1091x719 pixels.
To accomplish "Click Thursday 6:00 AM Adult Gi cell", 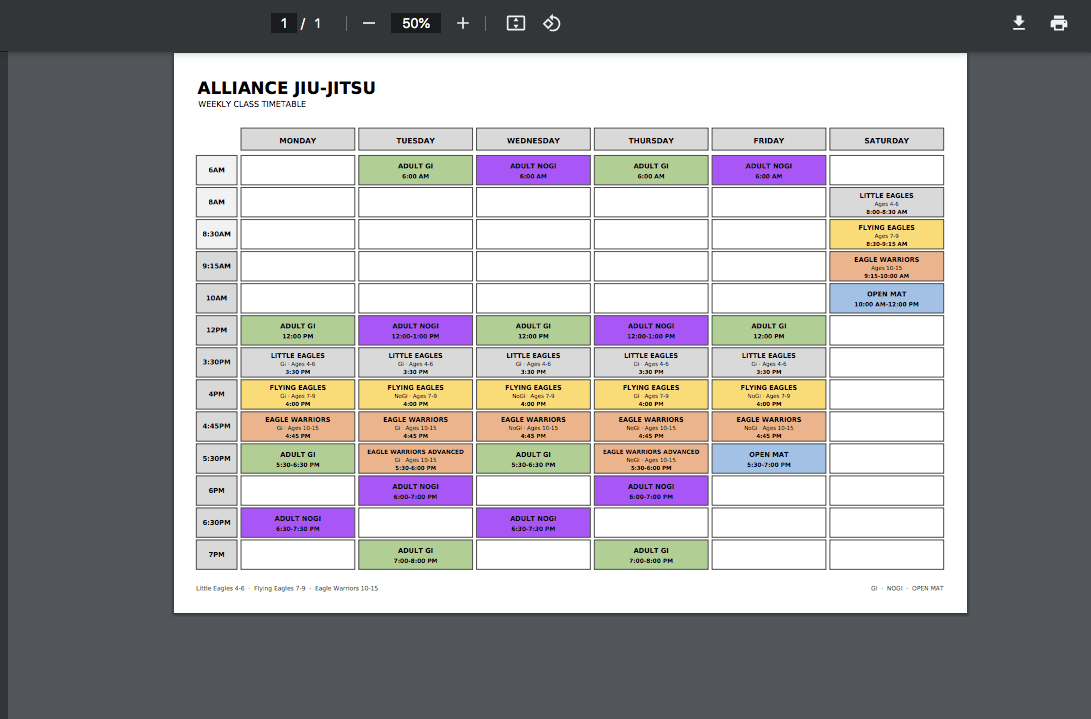I will [x=651, y=170].
